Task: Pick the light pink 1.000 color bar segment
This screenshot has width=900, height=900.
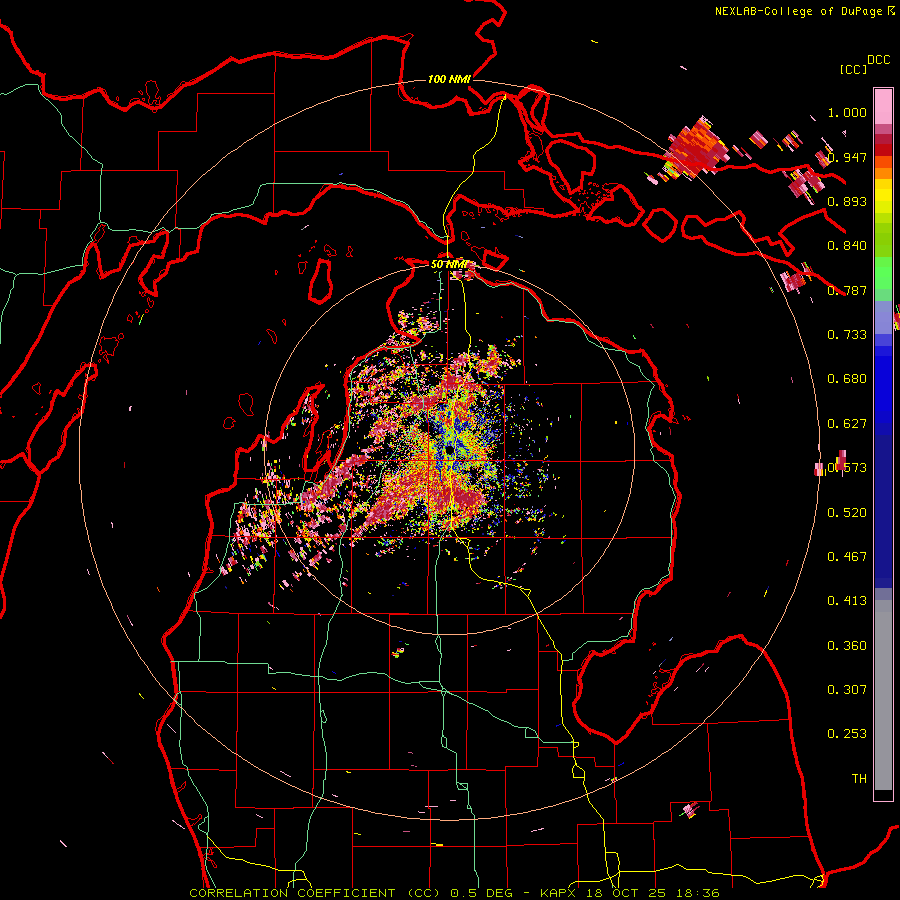Action: point(883,107)
